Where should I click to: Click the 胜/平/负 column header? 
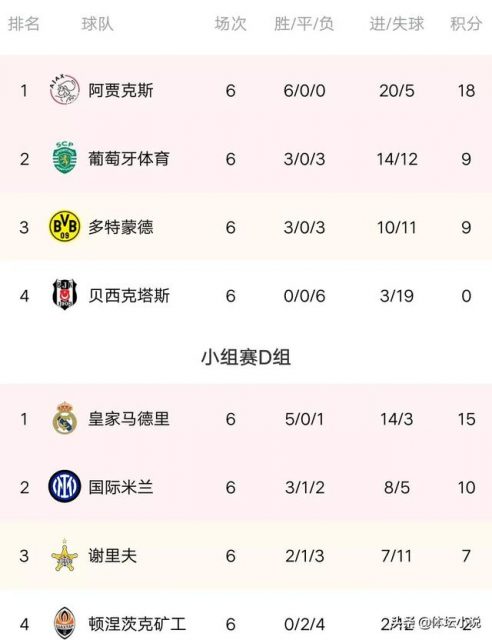[304, 24]
